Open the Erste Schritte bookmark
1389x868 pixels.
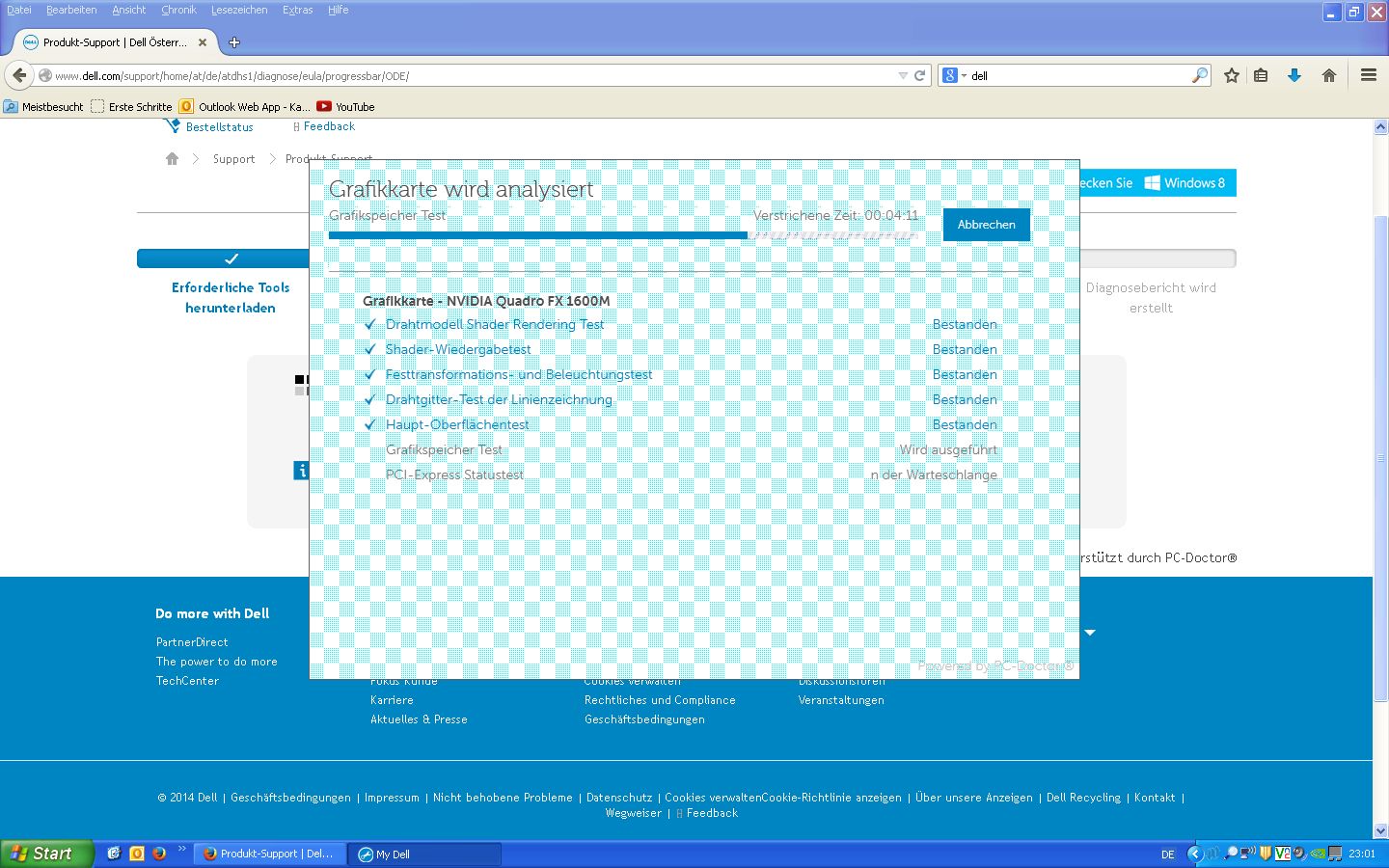coord(131,107)
